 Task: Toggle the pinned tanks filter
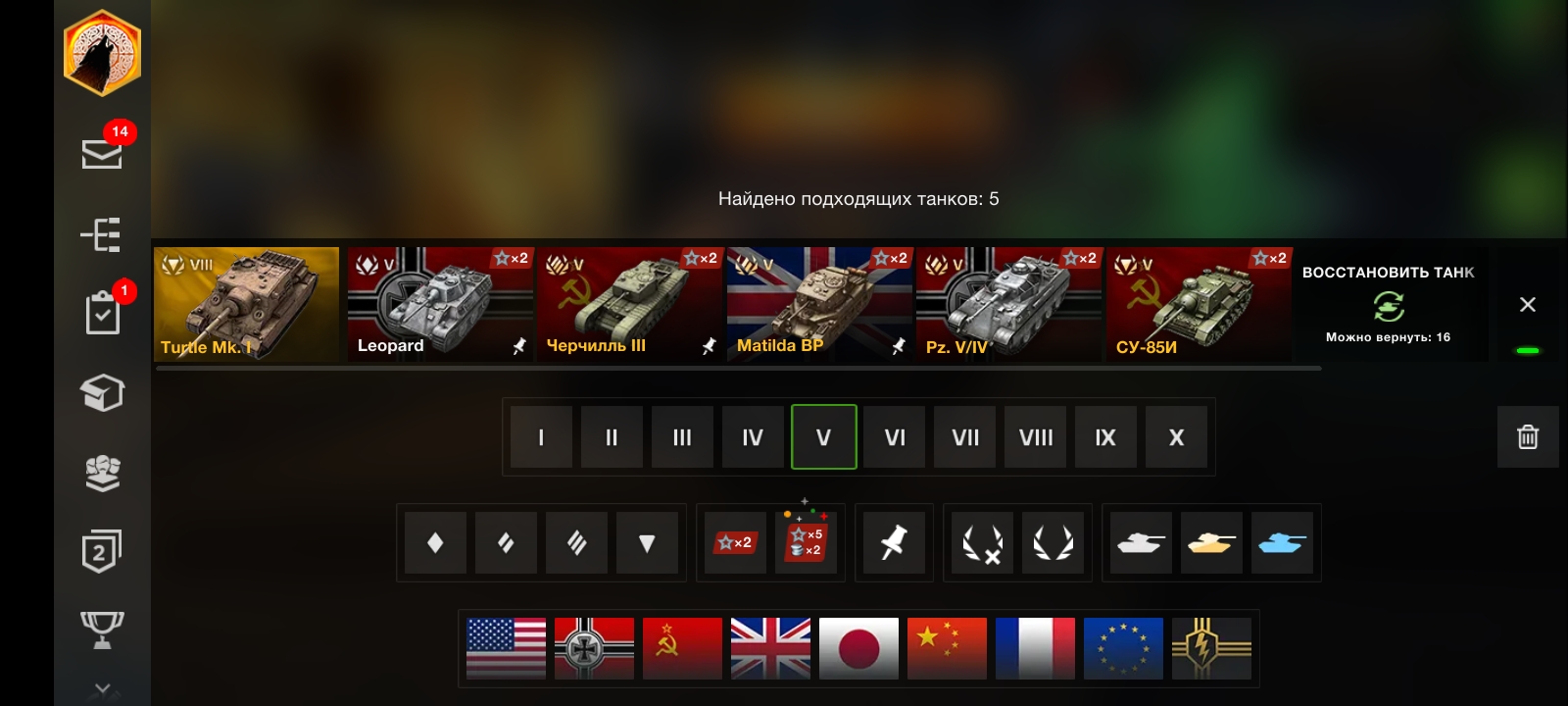(x=893, y=542)
